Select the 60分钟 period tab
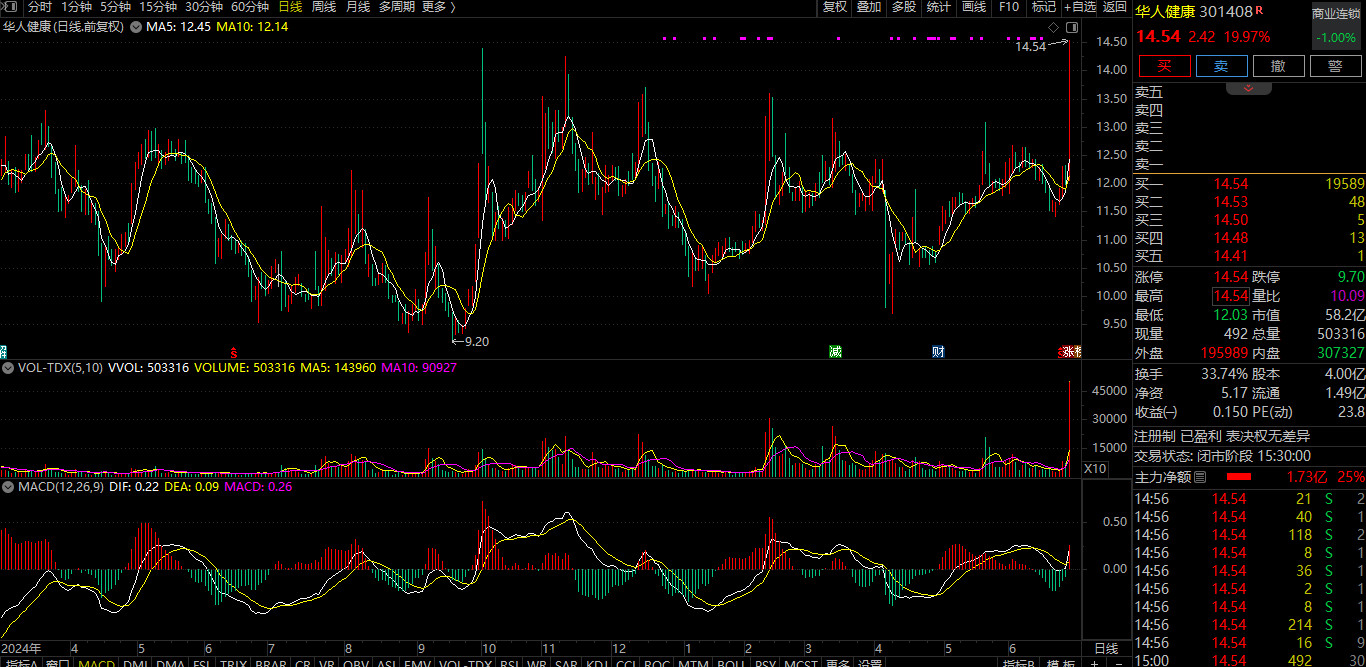This screenshot has height=667, width=1366. point(250,7)
